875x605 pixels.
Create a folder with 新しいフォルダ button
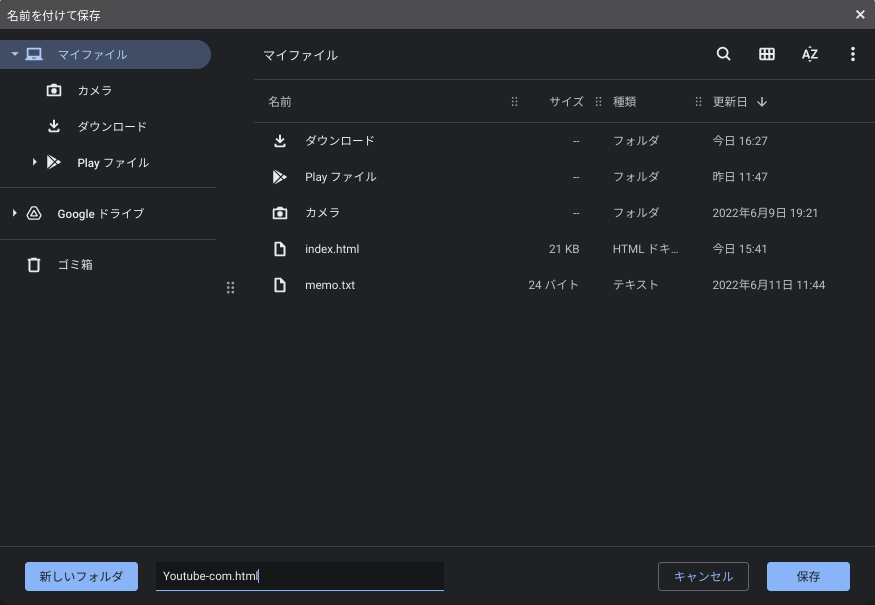[x=81, y=576]
